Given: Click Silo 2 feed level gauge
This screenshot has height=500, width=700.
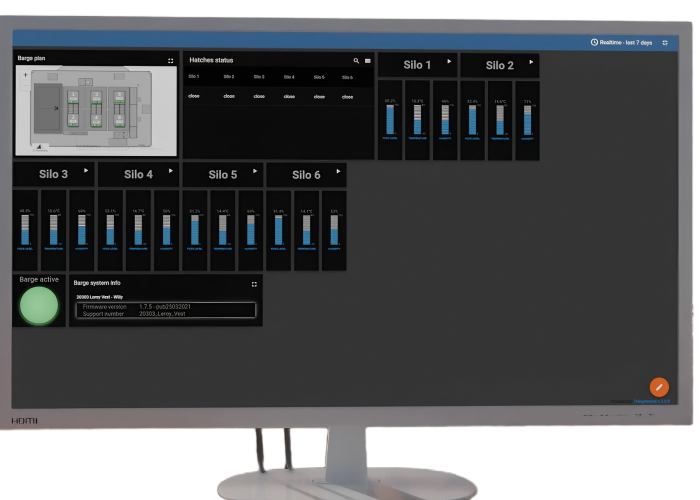Looking at the screenshot, I should pos(472,120).
